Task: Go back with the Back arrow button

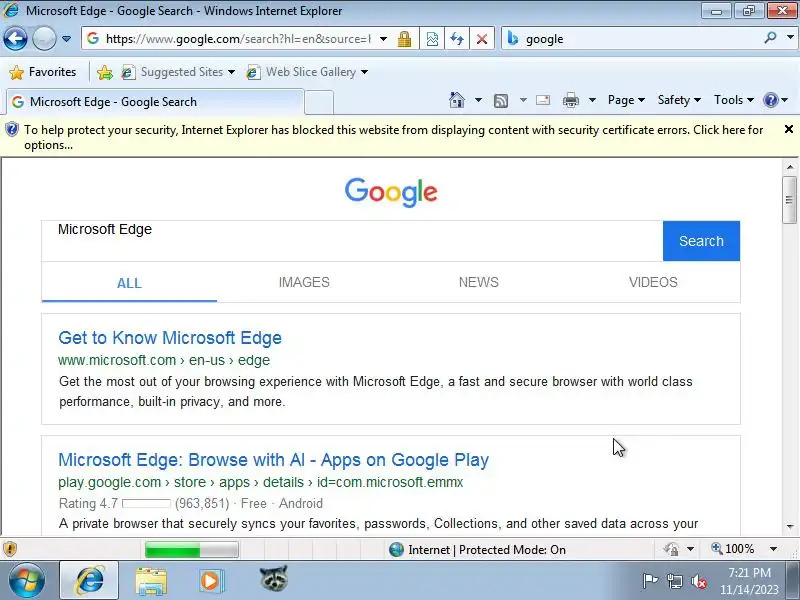Action: [15, 38]
